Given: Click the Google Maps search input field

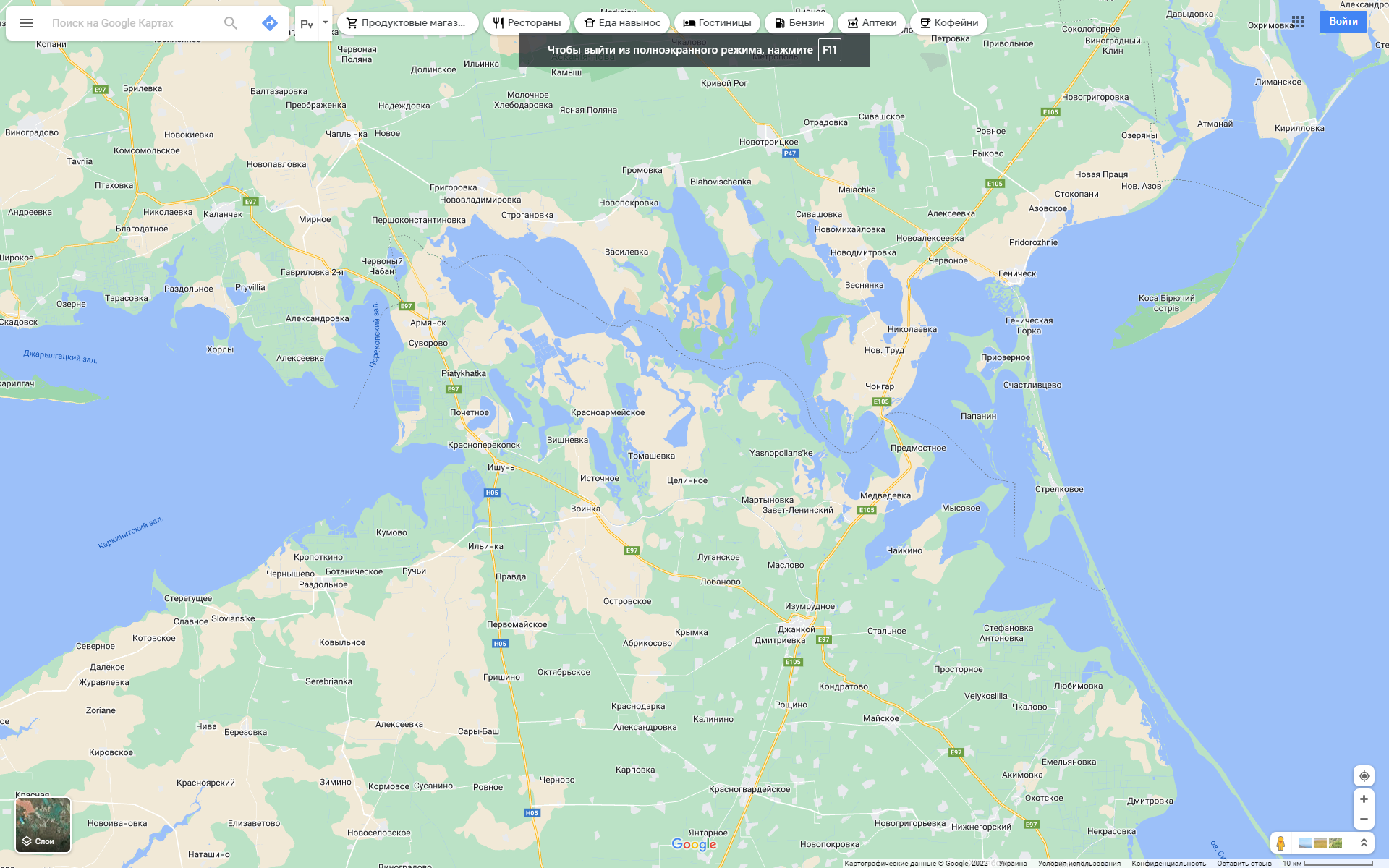Looking at the screenshot, I should pyautogui.click(x=130, y=23).
